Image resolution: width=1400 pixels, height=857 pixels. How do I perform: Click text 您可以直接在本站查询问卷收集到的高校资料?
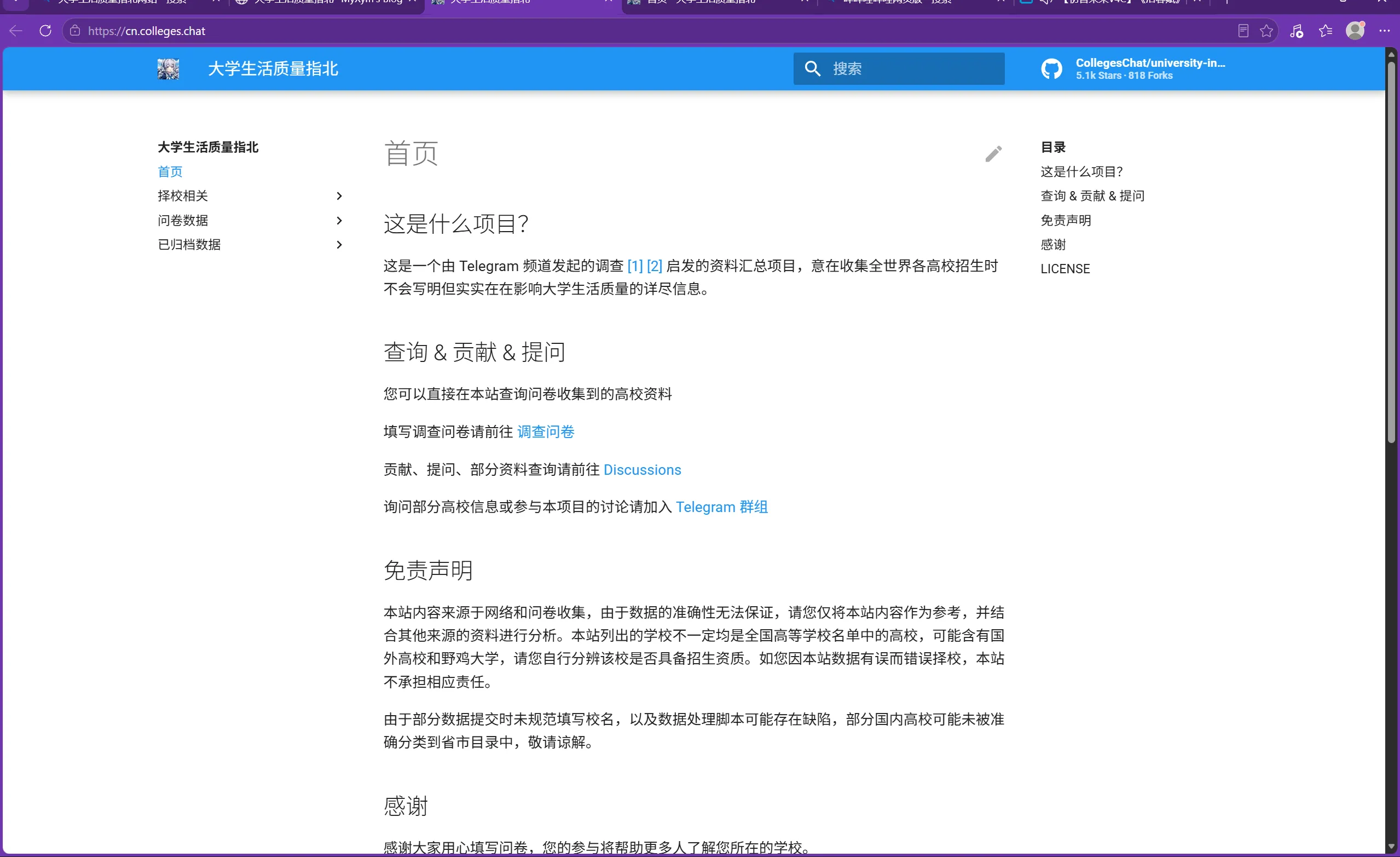click(527, 394)
